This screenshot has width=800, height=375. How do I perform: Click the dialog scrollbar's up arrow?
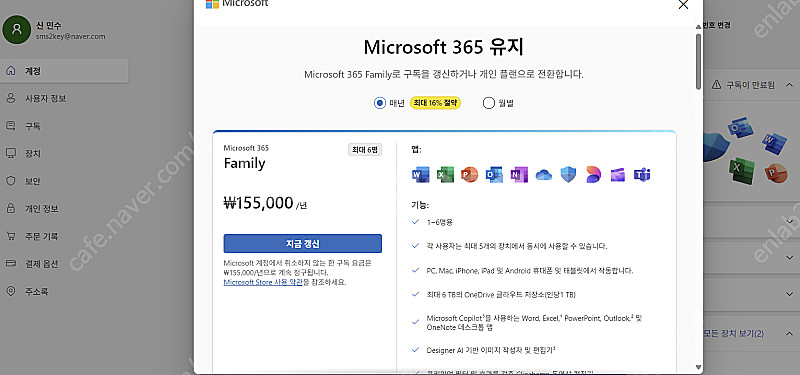pos(698,27)
